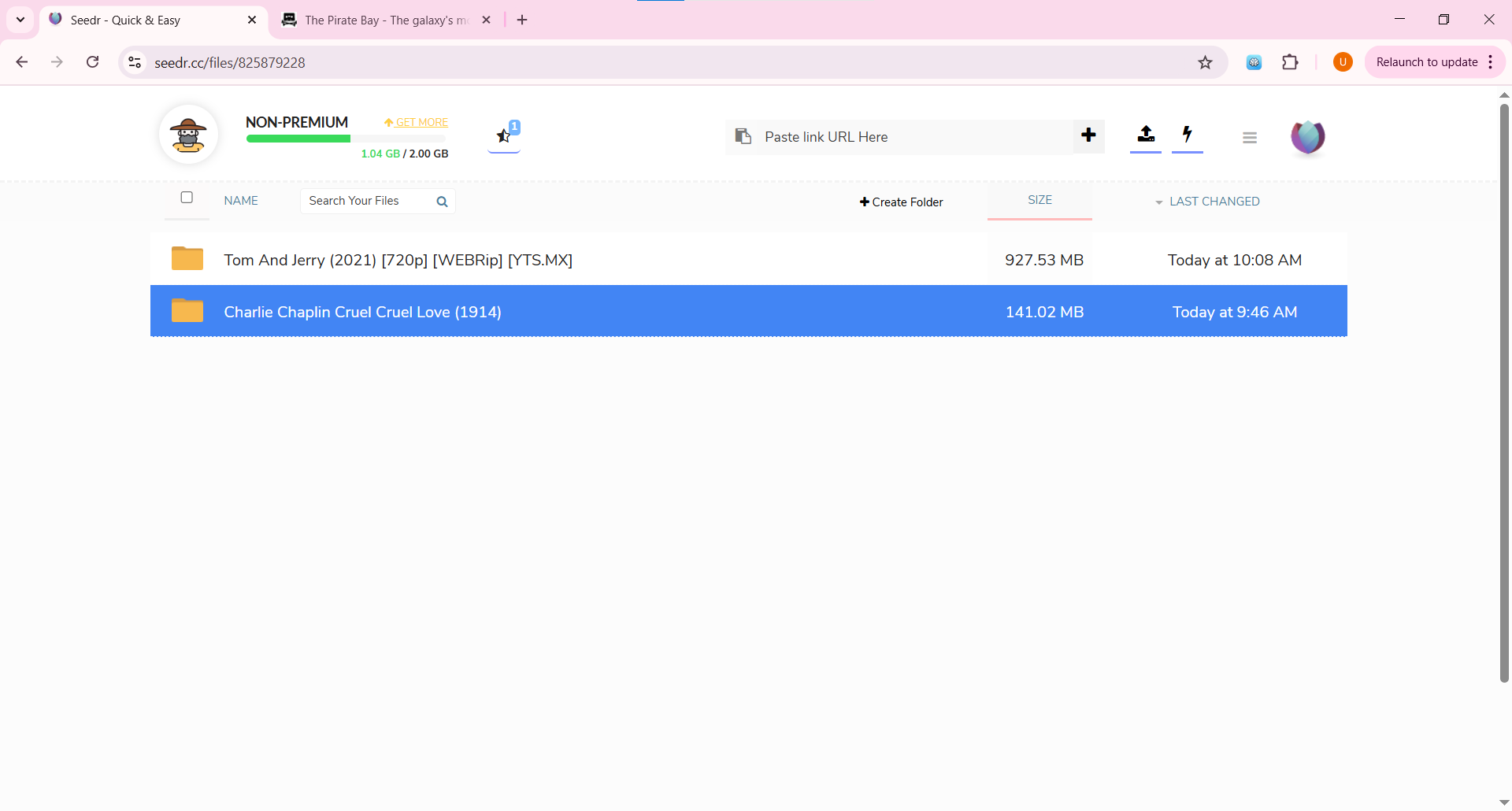
Task: Click 1.04 GB / 2.00 GB usage text
Action: 405,154
